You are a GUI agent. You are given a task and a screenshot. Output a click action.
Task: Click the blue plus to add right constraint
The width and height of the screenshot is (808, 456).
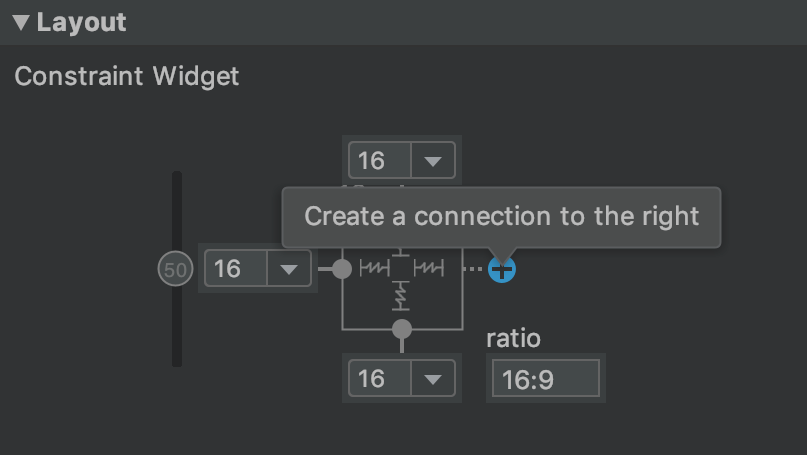click(x=502, y=269)
